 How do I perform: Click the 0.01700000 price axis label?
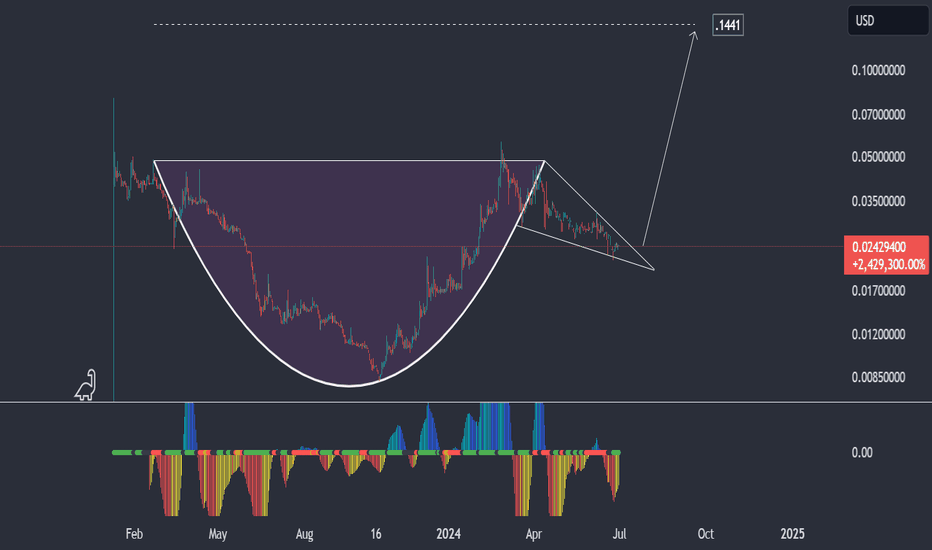(x=878, y=291)
